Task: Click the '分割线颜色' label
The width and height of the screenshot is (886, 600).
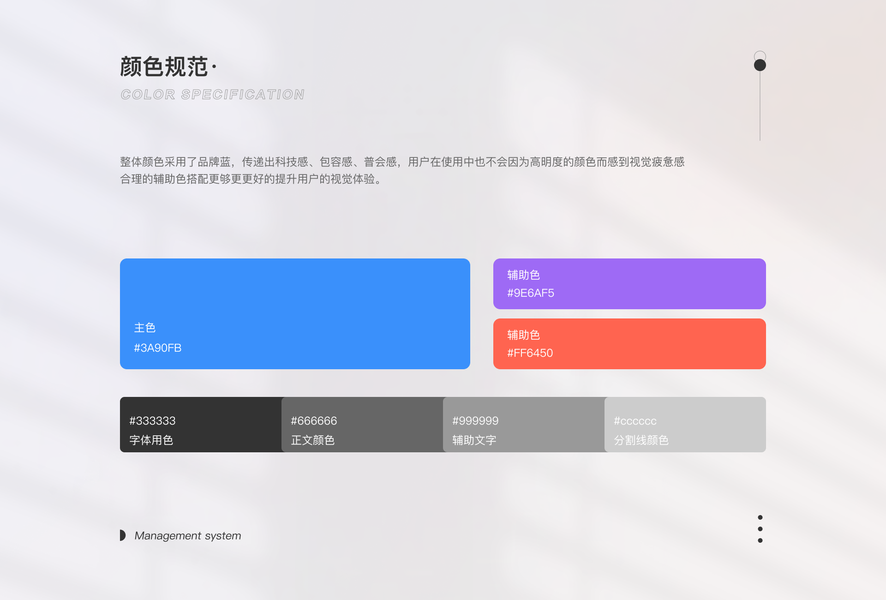Action: pos(641,440)
